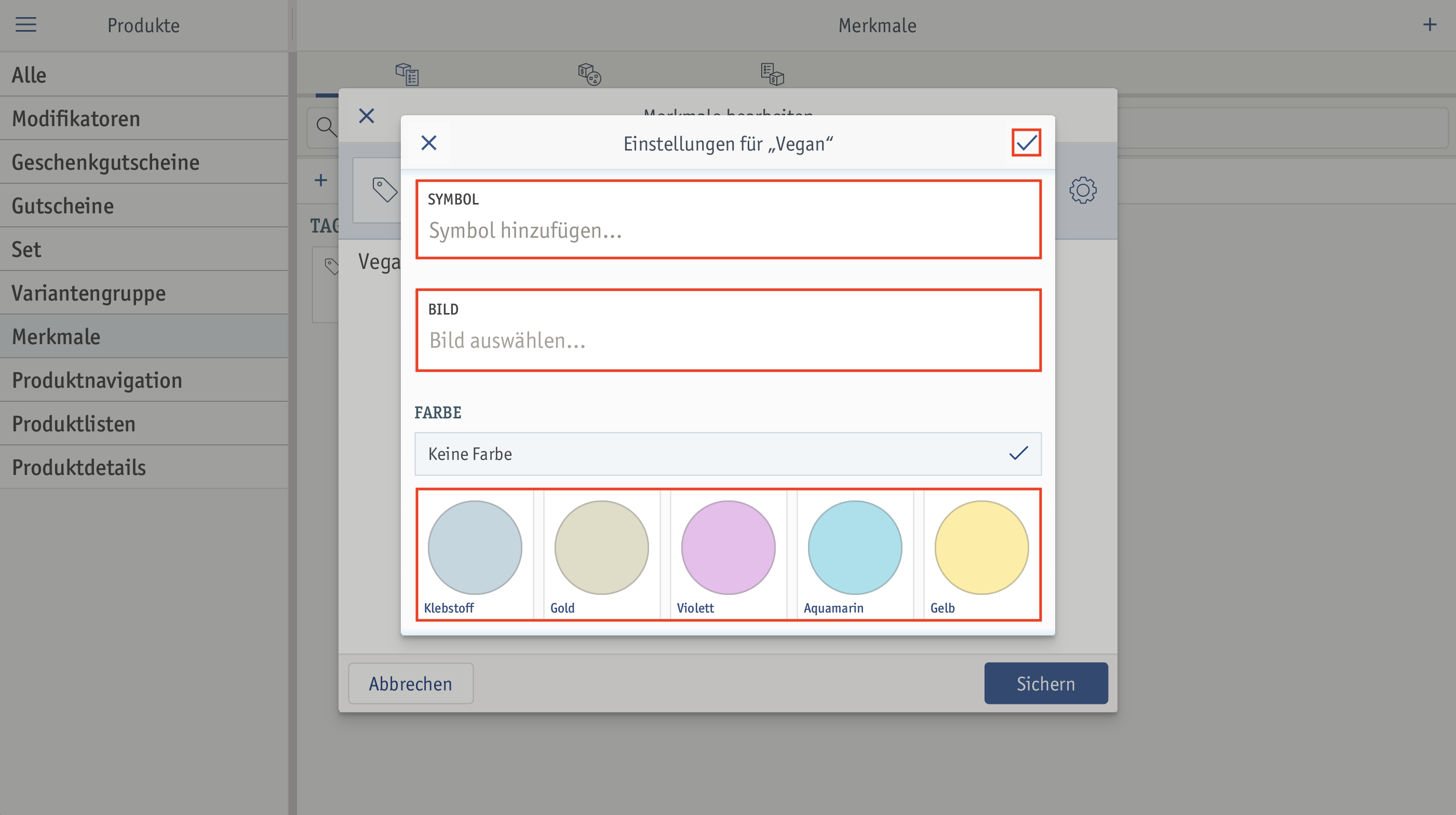Open Produktnavigation in the sidebar
Screen dimensions: 1456x815
click(x=144, y=380)
